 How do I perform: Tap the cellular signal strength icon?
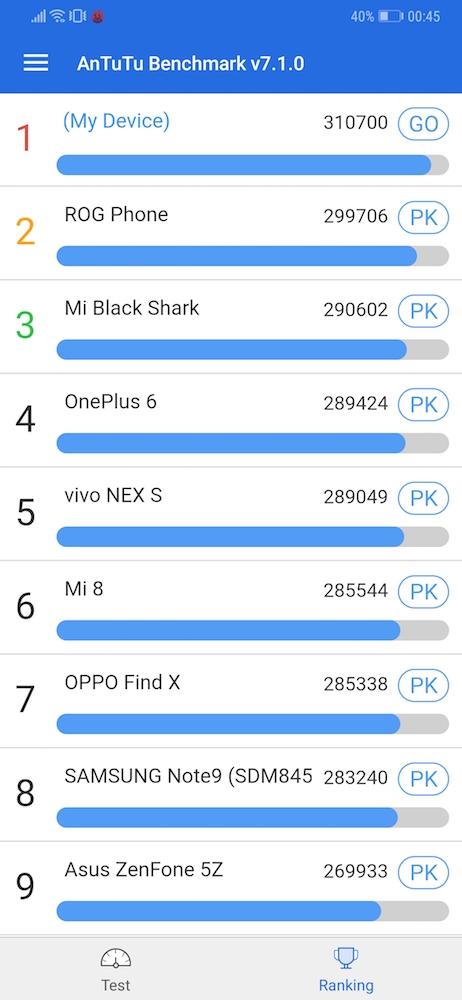(x=39, y=17)
